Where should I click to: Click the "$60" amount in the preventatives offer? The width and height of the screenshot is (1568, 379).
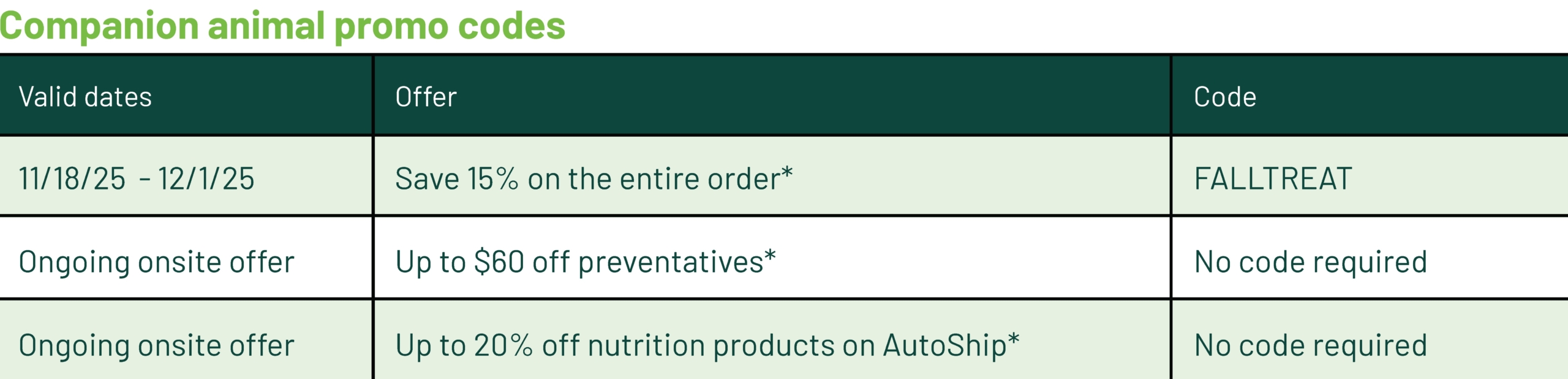coord(499,262)
